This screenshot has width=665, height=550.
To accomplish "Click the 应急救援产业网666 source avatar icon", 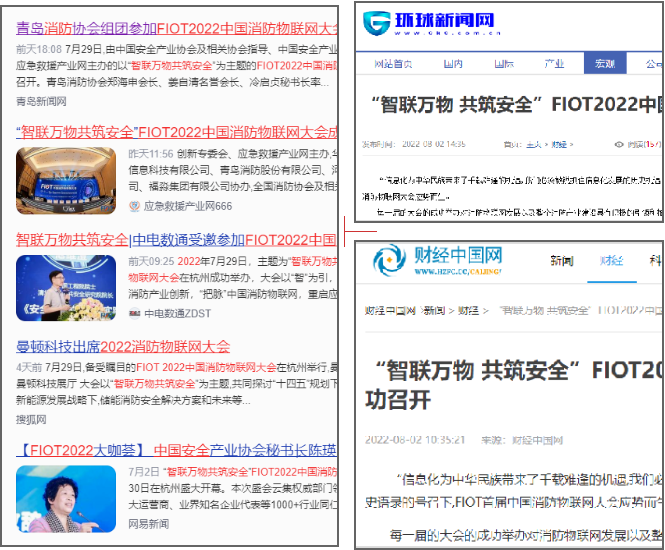I will (x=134, y=207).
